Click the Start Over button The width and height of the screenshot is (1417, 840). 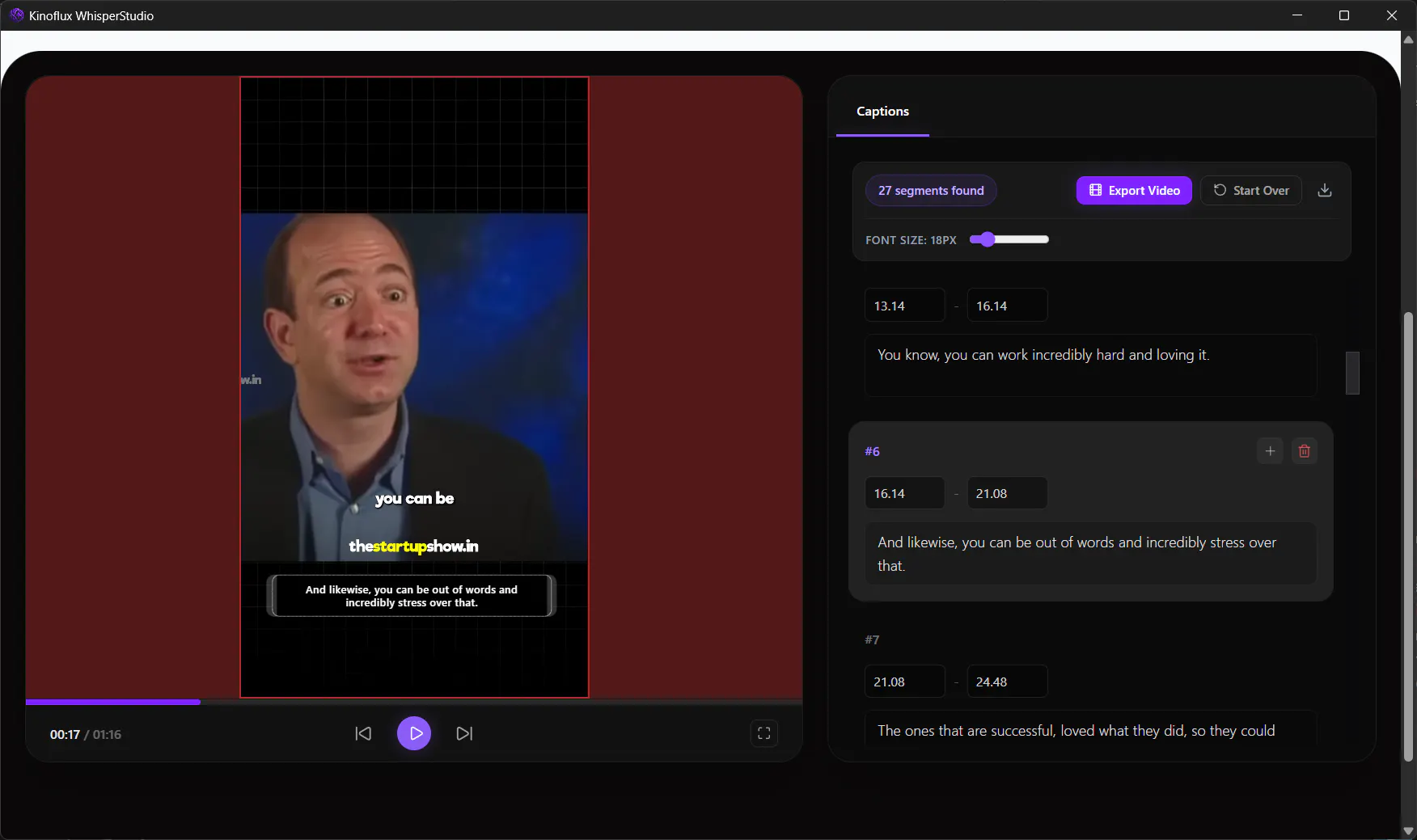coord(1250,190)
